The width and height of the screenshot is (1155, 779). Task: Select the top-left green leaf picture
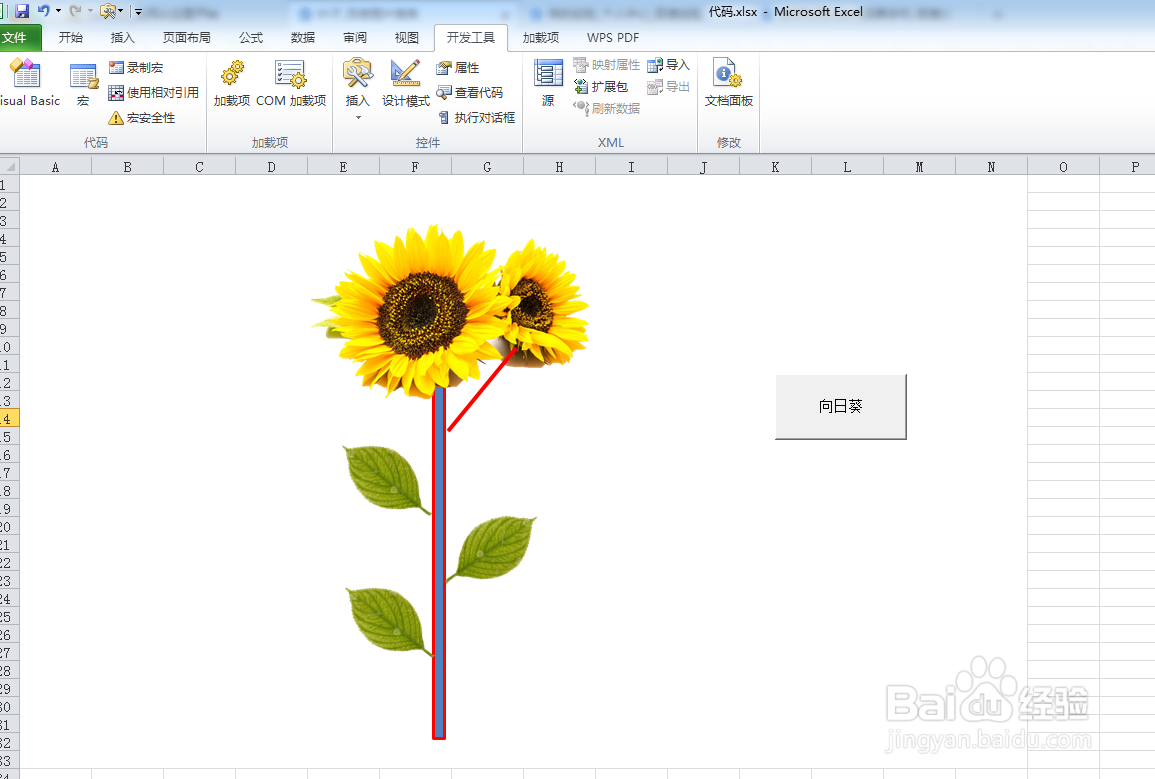[x=386, y=479]
